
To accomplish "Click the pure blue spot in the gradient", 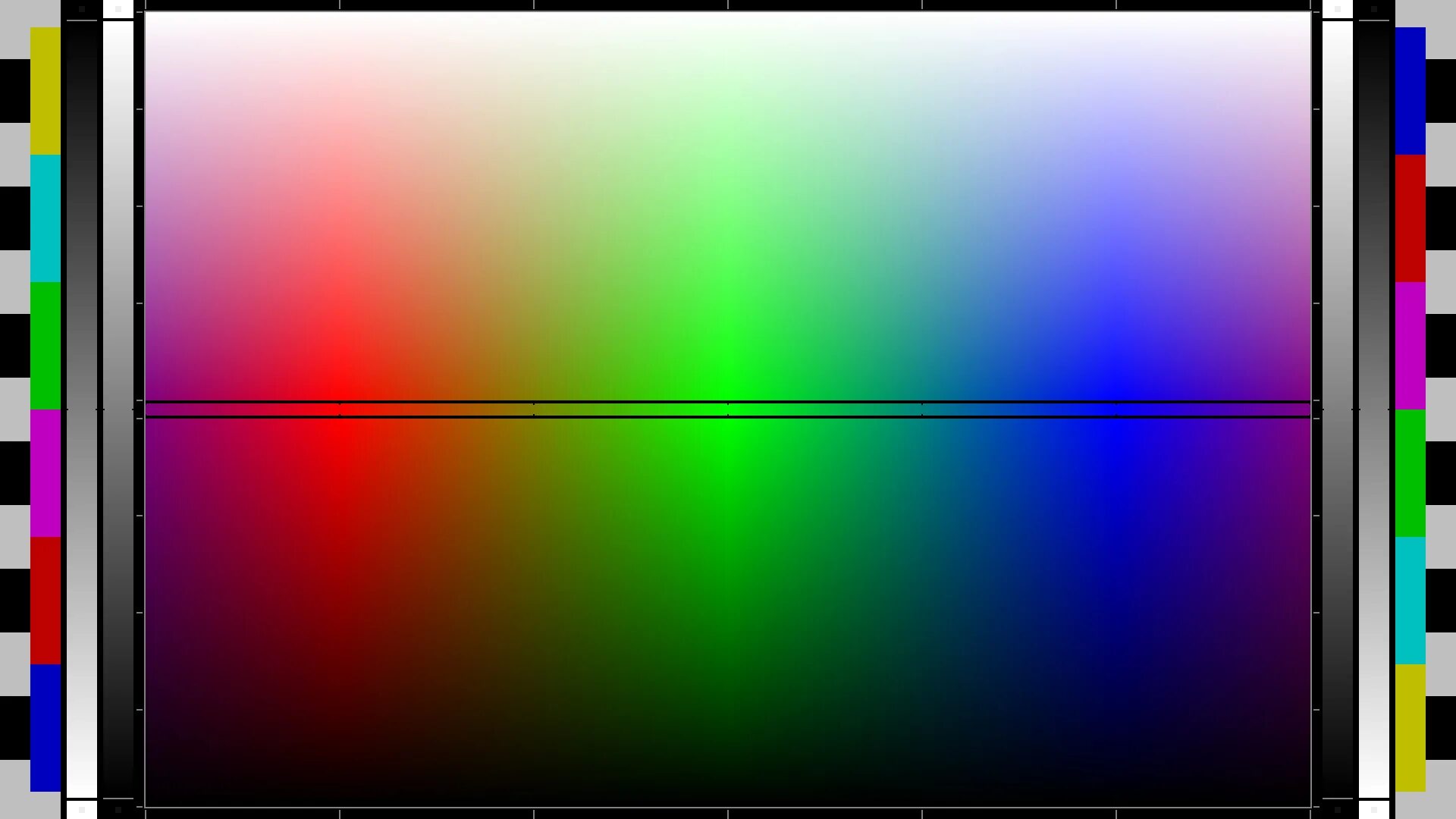I will [x=1116, y=409].
